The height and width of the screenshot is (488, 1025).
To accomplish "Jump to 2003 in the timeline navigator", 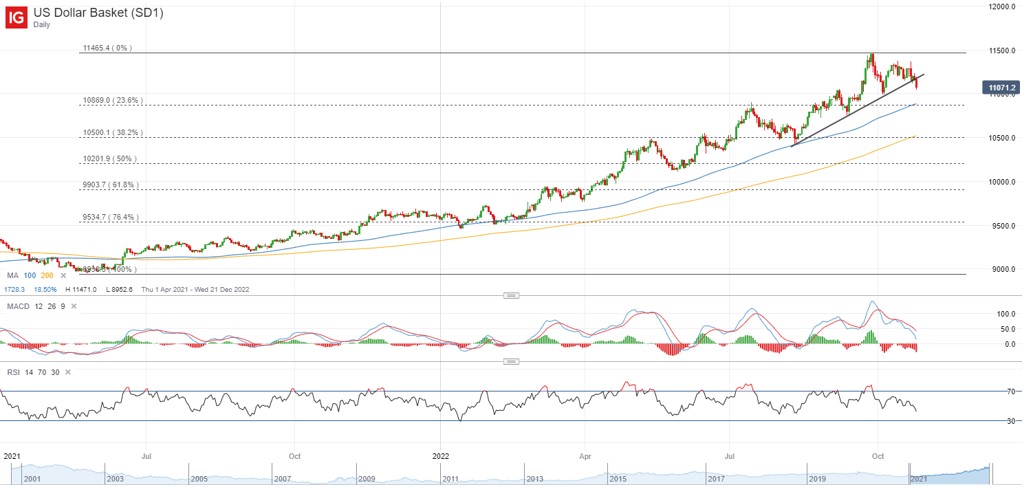I will (115, 479).
